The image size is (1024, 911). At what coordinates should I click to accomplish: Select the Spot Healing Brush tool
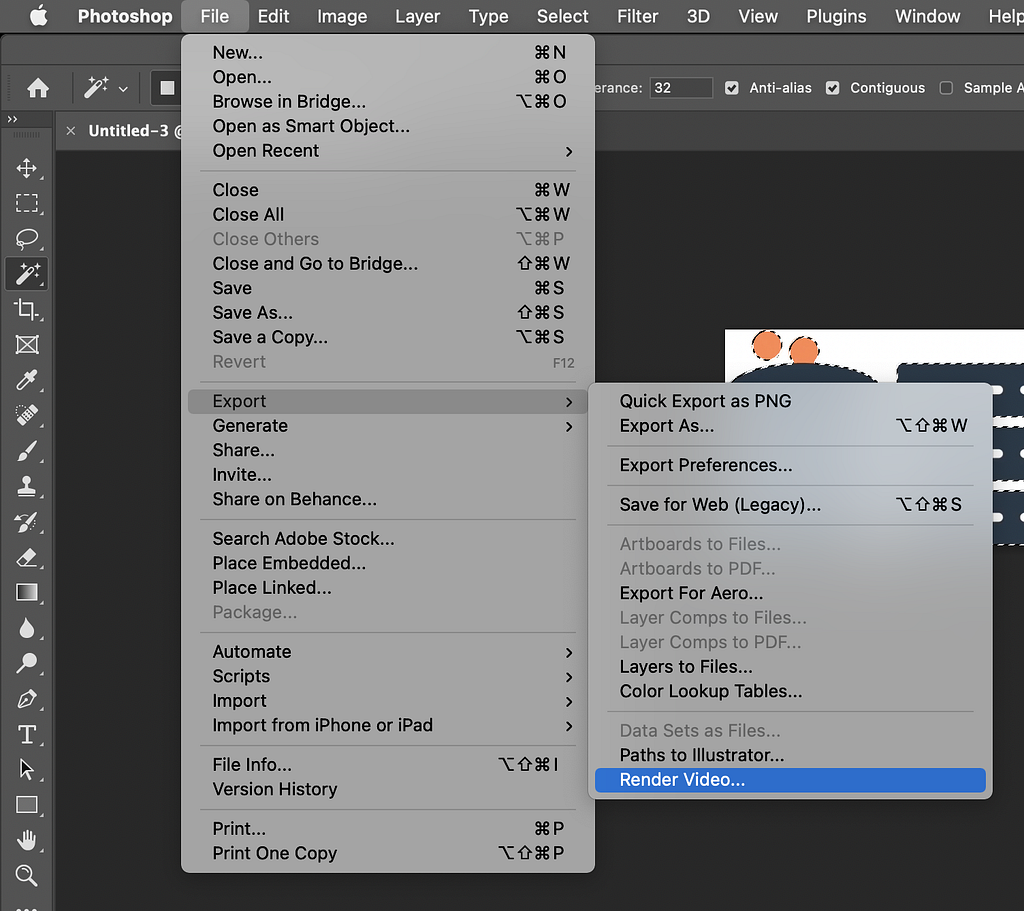coord(26,415)
